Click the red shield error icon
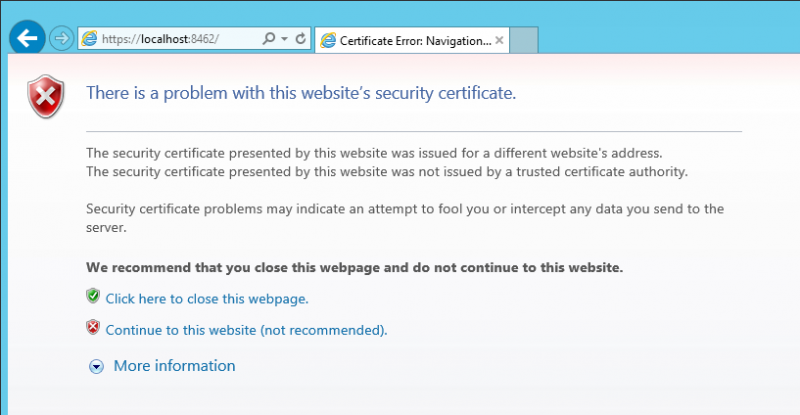Screen dimensions: 800x415 click(x=46, y=96)
